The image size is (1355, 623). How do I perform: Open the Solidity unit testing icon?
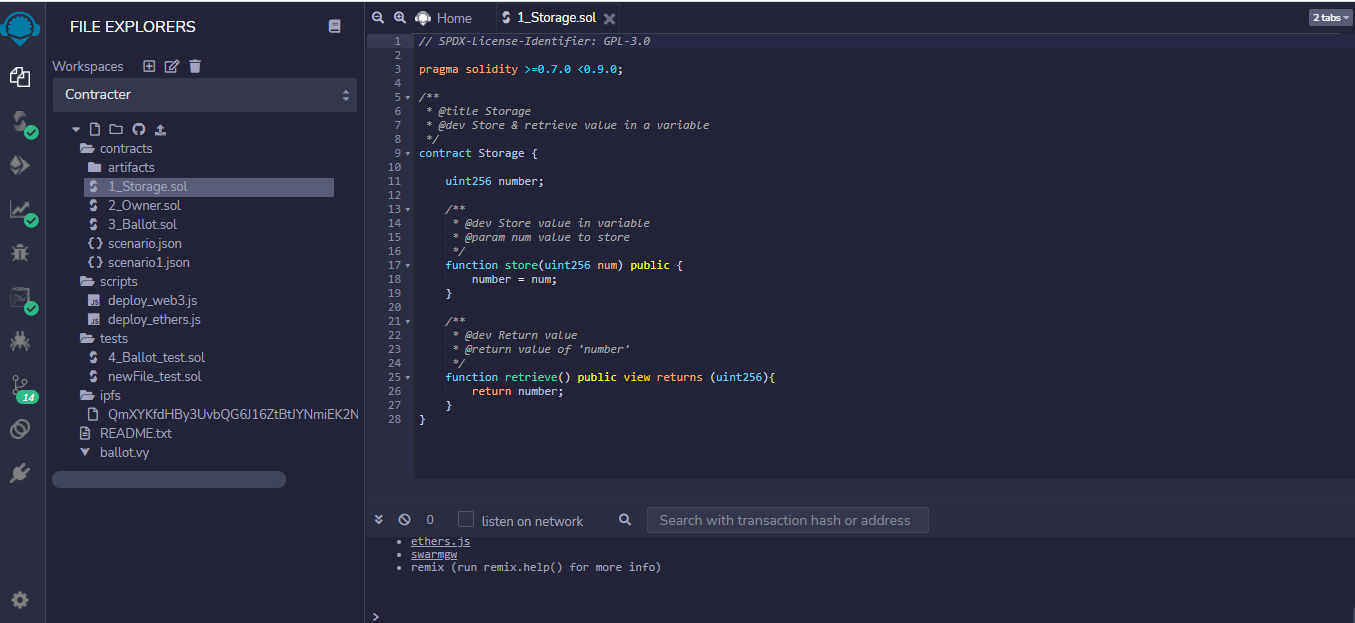20,298
